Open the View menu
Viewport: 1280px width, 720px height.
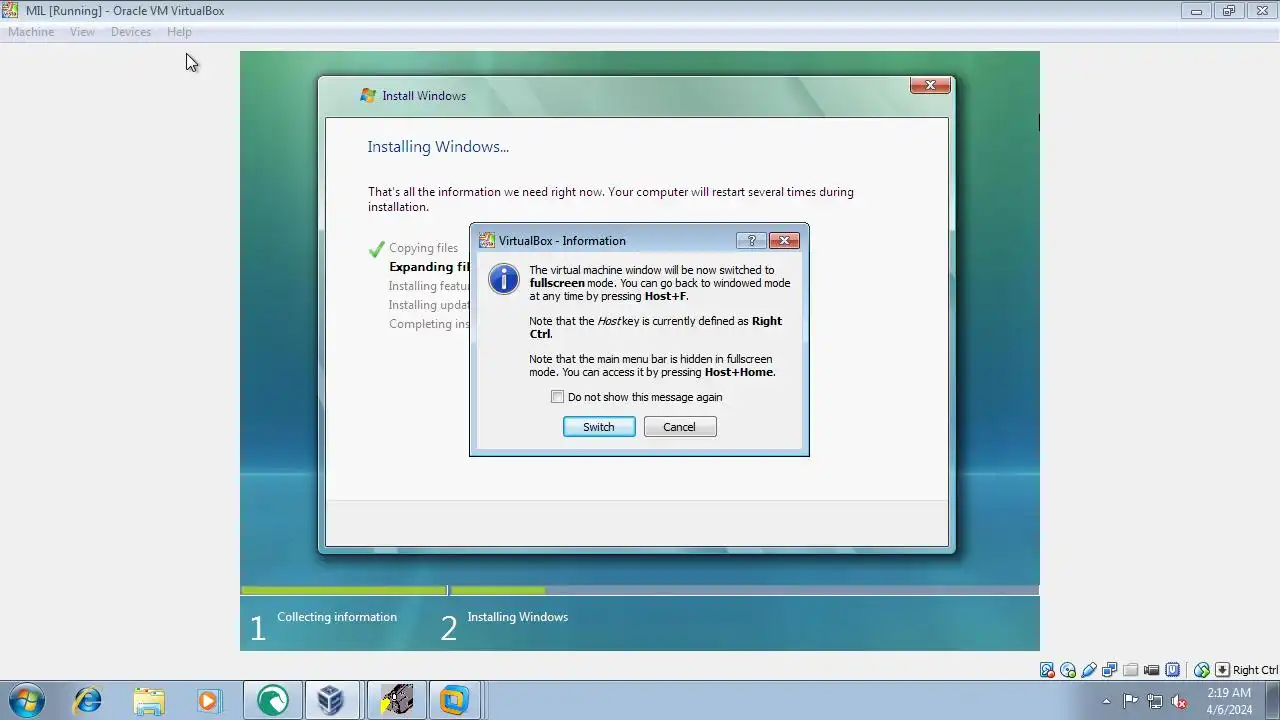coord(82,32)
